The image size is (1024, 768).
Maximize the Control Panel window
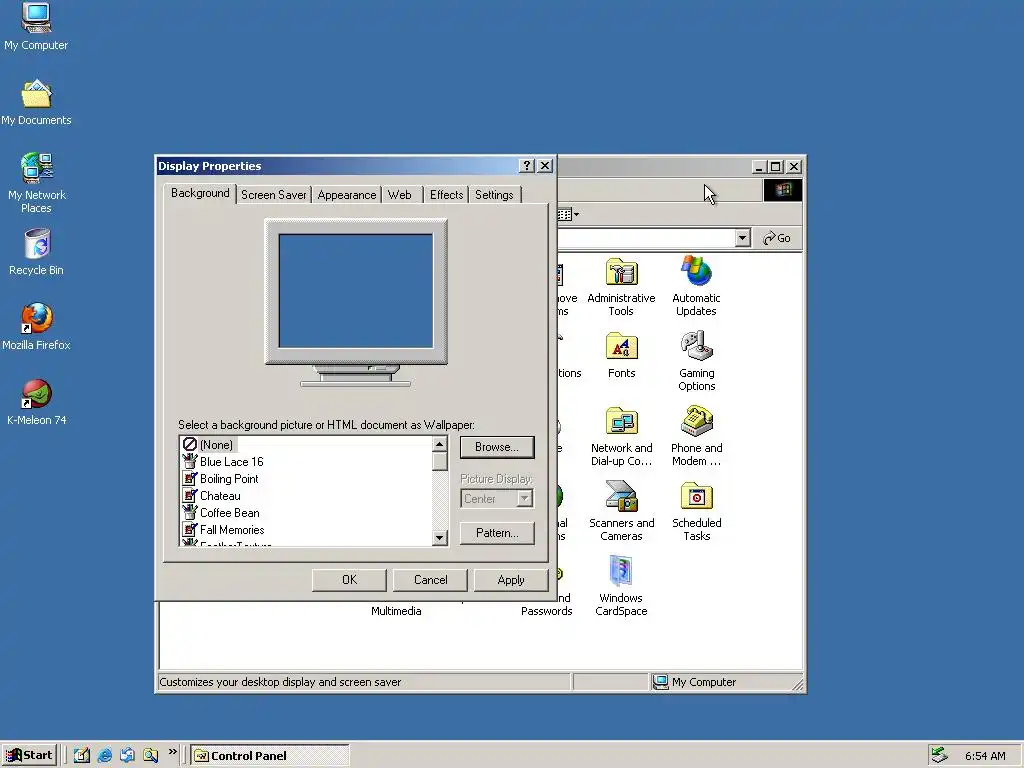pos(775,167)
